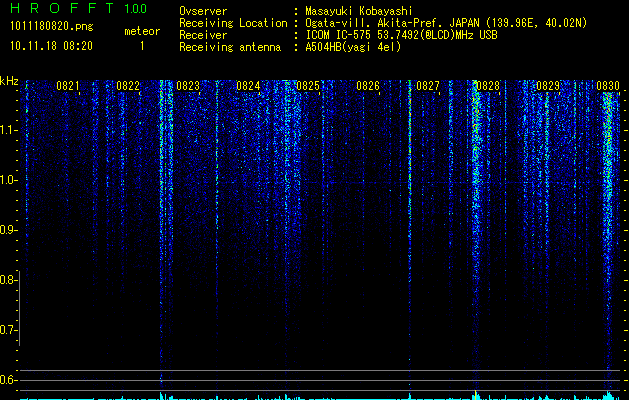Click the 0.9 frequency axis label
The image size is (629, 400).
(x=7, y=230)
